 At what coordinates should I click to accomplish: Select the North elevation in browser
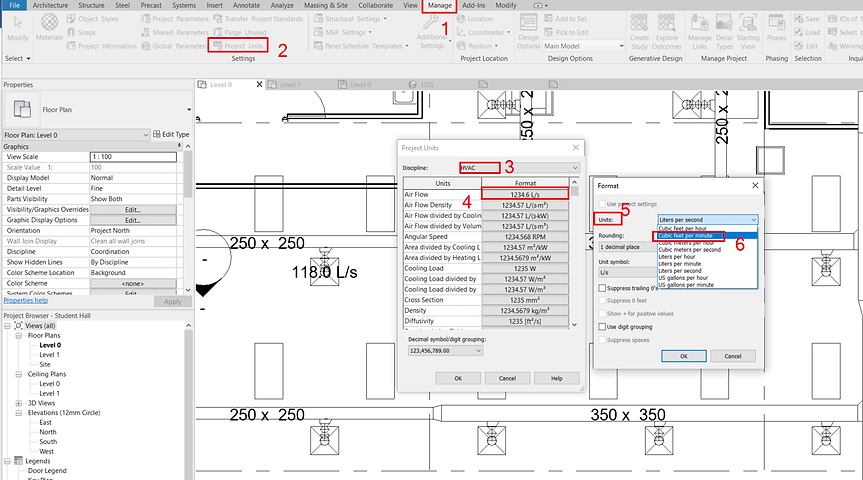pos(48,432)
